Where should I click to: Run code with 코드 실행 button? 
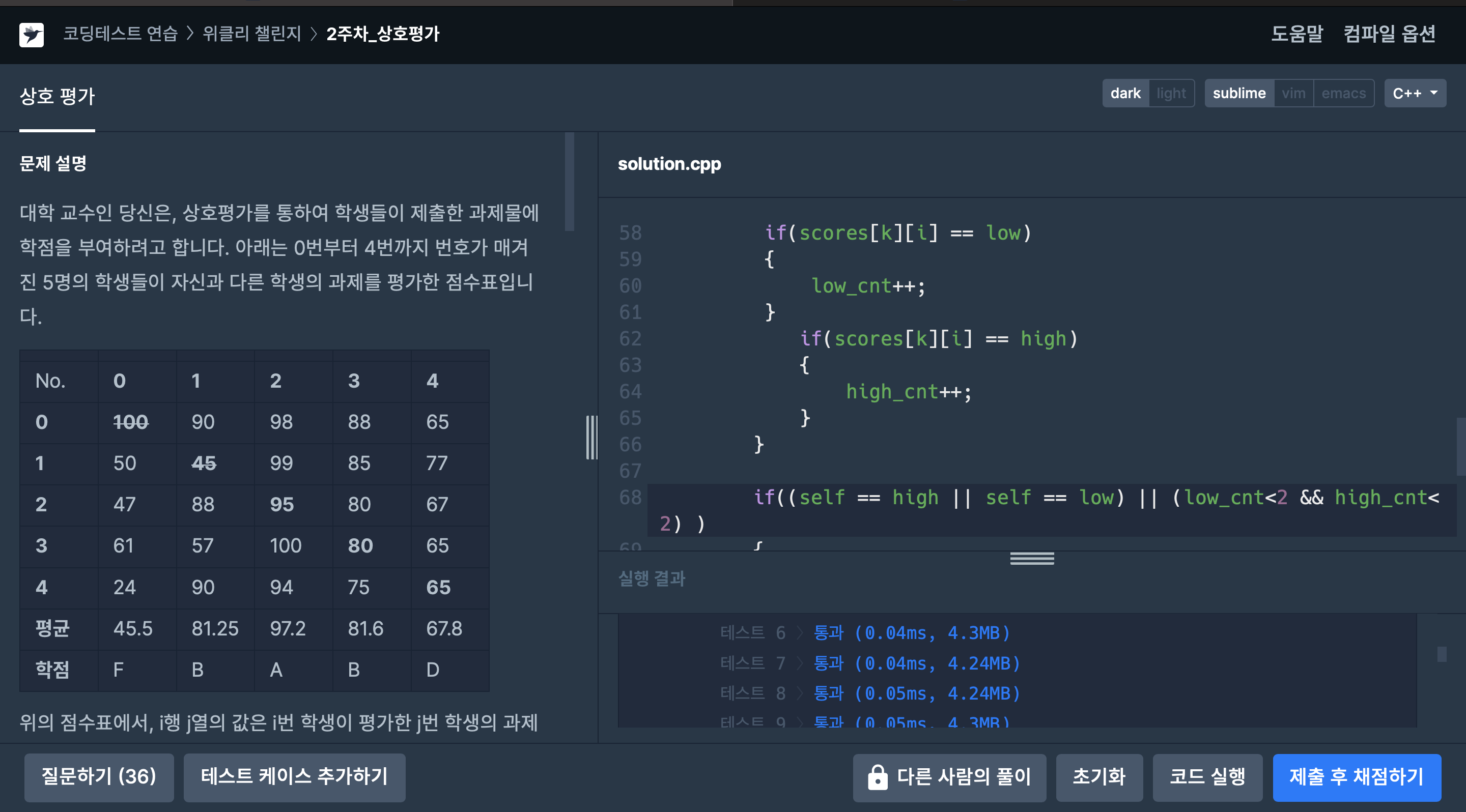click(1206, 777)
